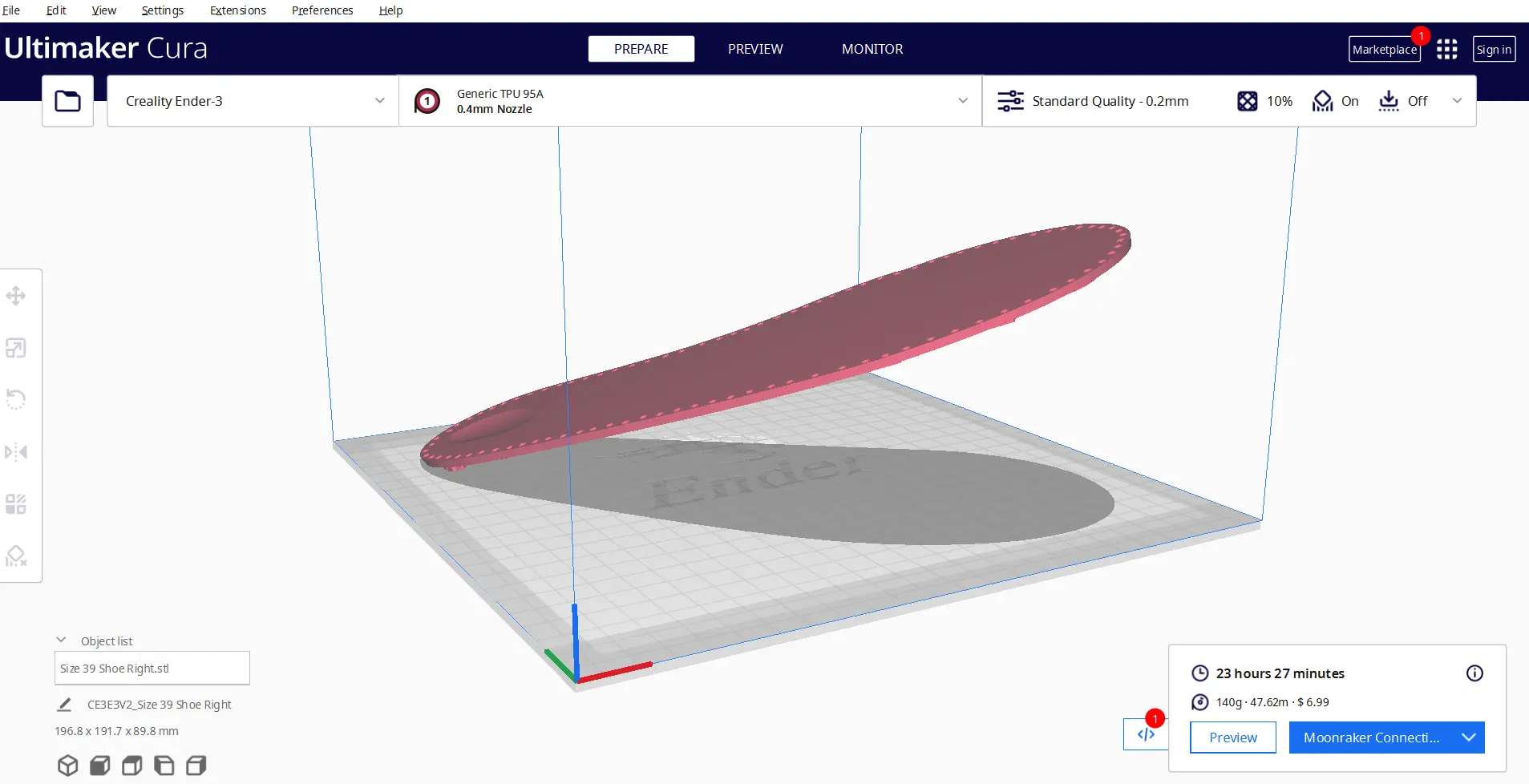
Task: Open the Extensions menu
Action: [x=238, y=10]
